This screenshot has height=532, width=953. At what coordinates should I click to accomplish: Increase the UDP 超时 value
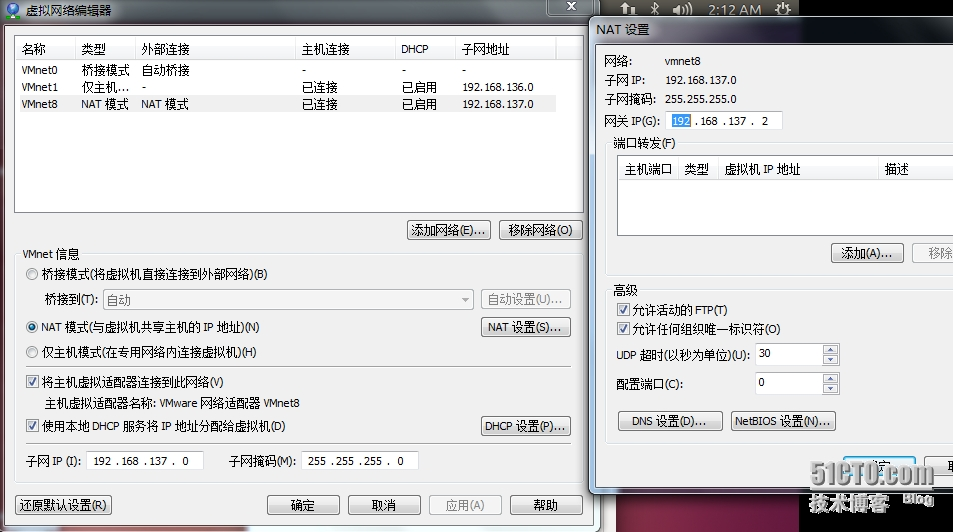click(830, 349)
